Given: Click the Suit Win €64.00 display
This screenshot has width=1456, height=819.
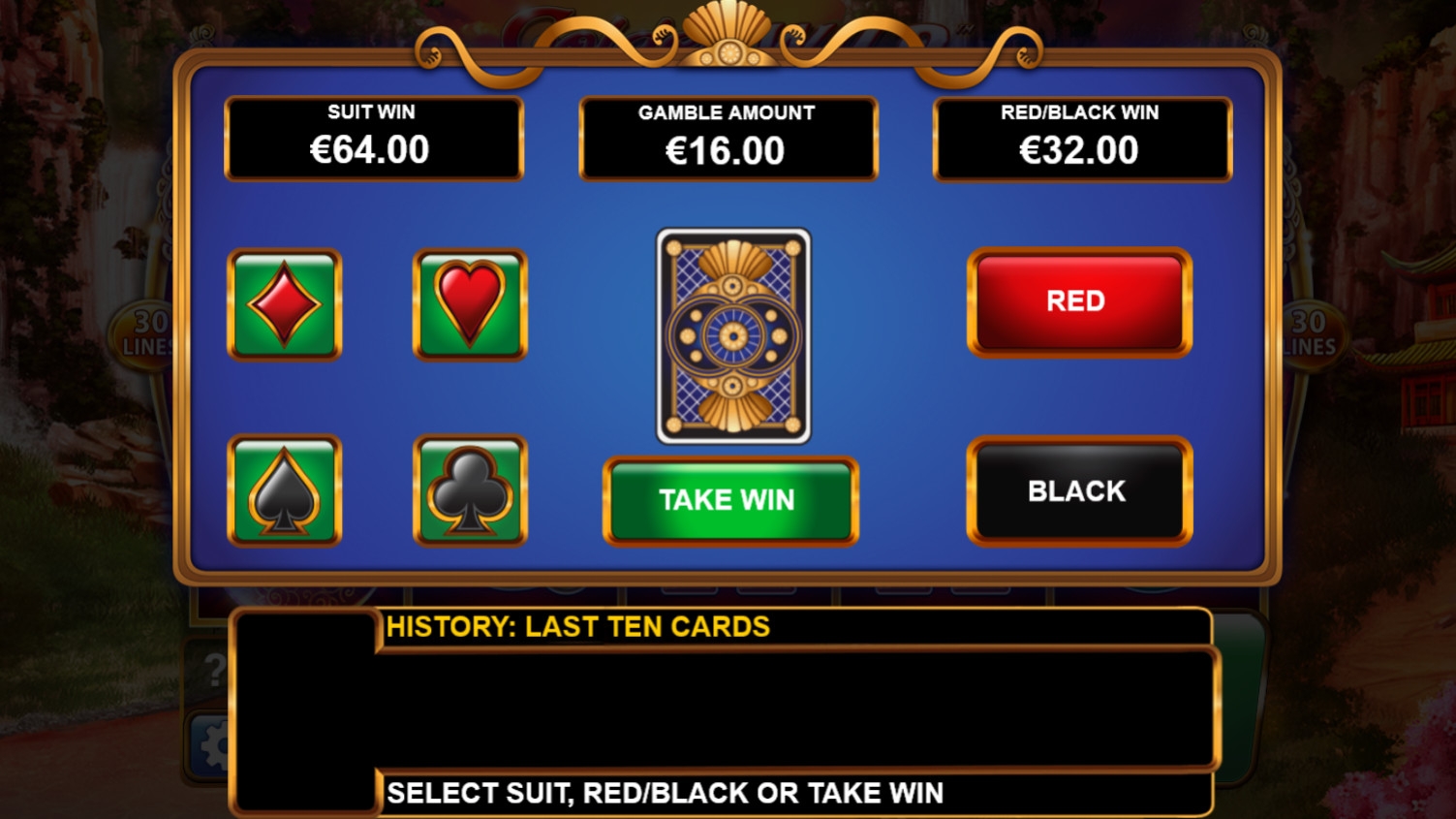Looking at the screenshot, I should [374, 139].
